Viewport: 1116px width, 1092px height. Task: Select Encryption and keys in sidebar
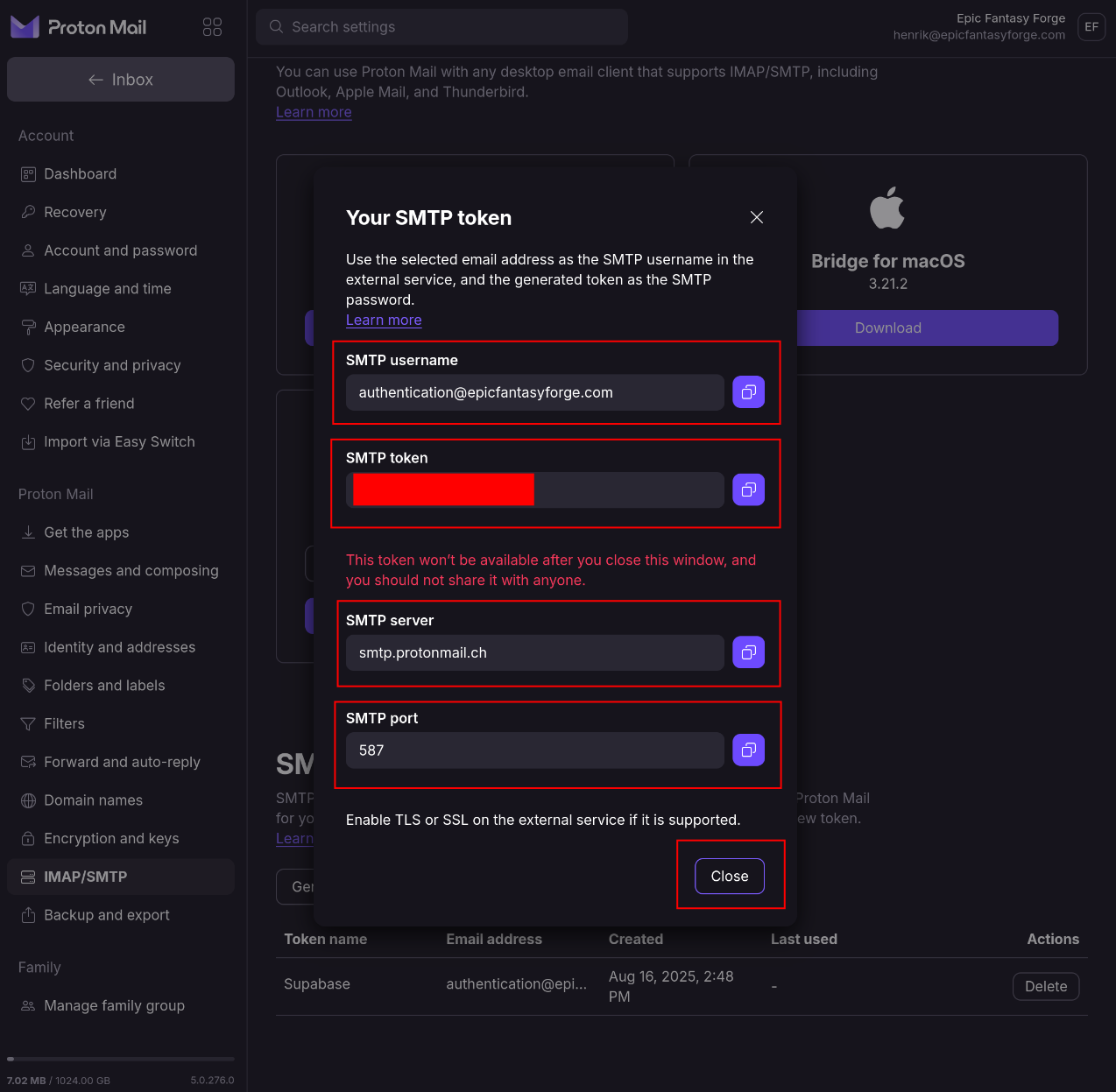[x=111, y=839]
